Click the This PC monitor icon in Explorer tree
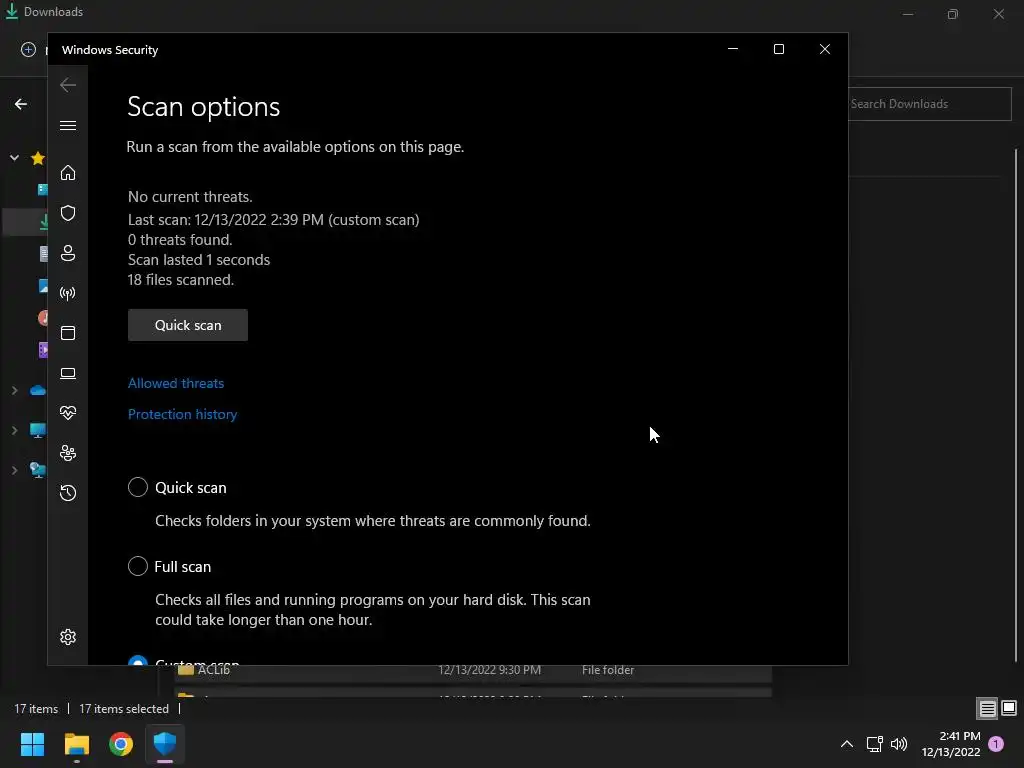The image size is (1024, 768). [x=38, y=430]
